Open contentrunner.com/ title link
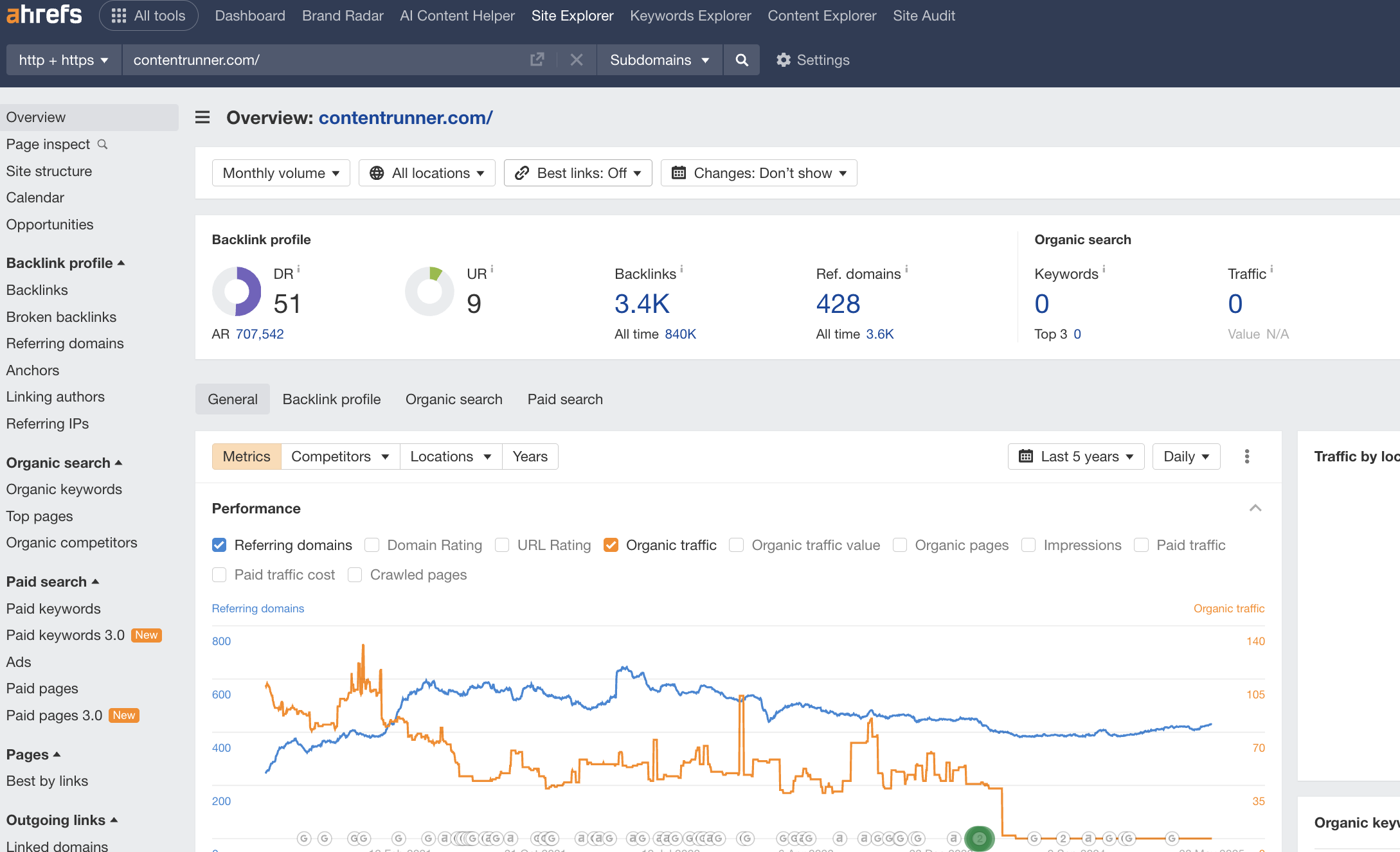Viewport: 1400px width, 852px height. click(x=406, y=118)
